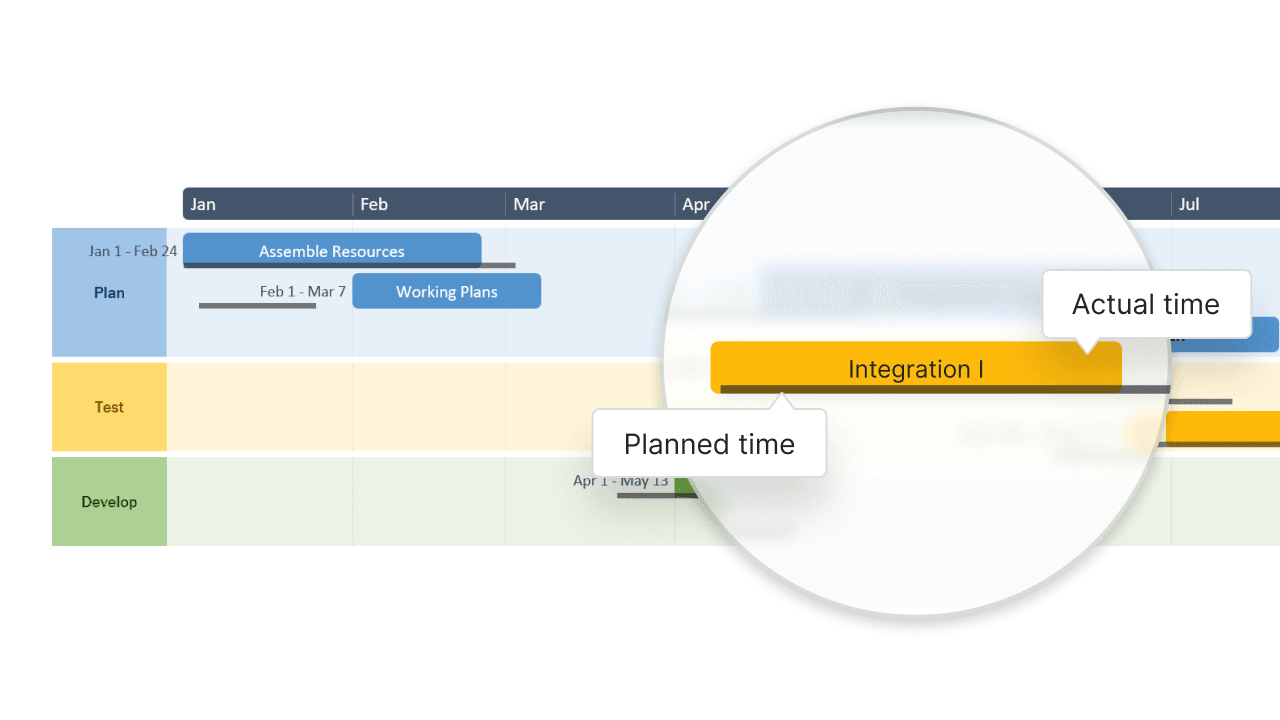This screenshot has width=1280, height=720.
Task: Click the Jul month header
Action: point(1189,204)
